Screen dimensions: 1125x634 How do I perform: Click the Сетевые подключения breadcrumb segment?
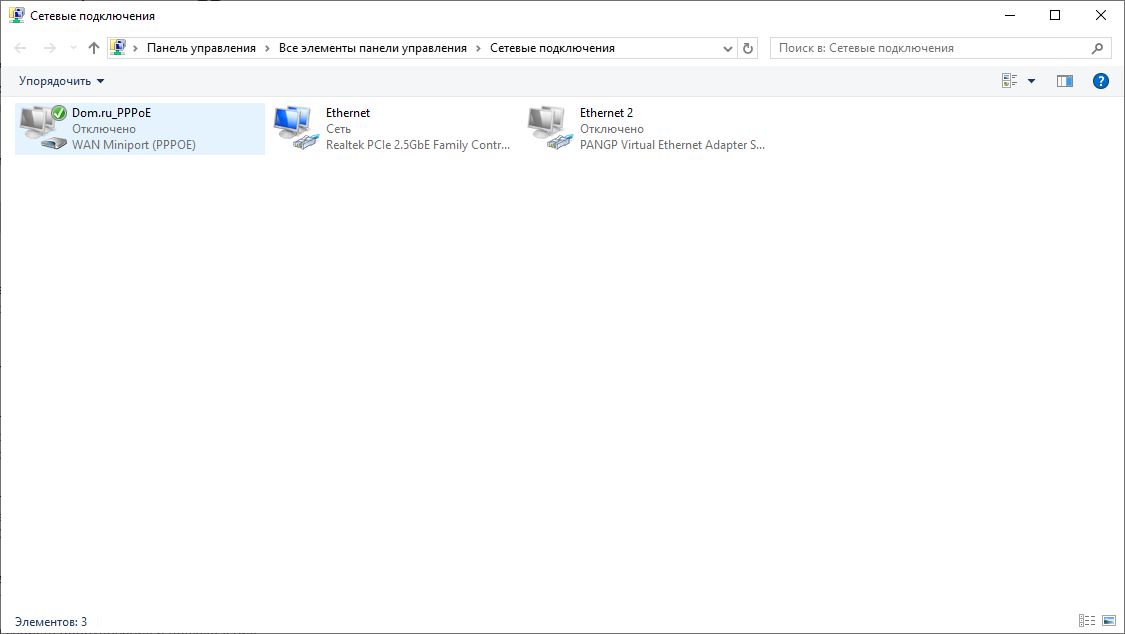pyautogui.click(x=552, y=48)
